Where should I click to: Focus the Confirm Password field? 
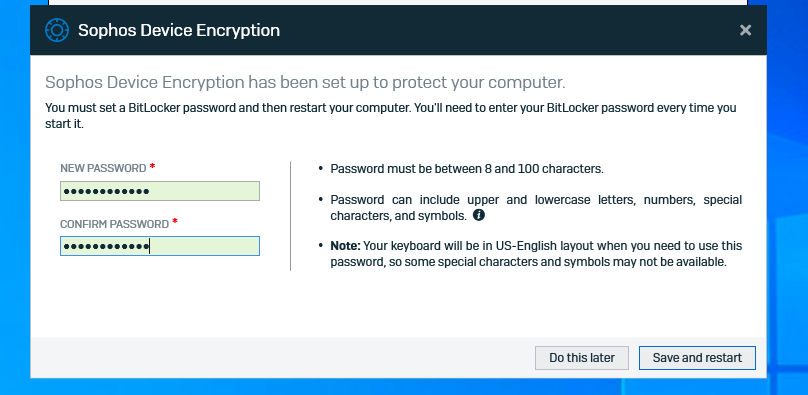160,246
